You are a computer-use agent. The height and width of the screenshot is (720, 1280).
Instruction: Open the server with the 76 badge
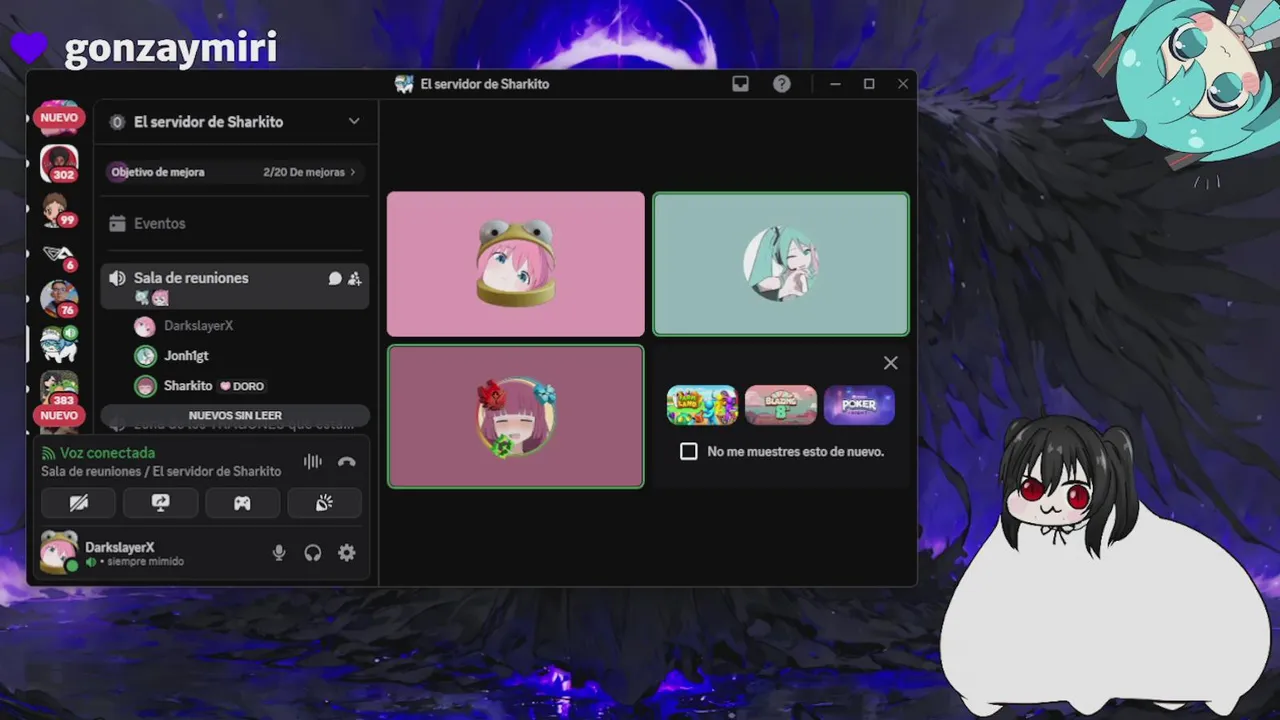[59, 298]
